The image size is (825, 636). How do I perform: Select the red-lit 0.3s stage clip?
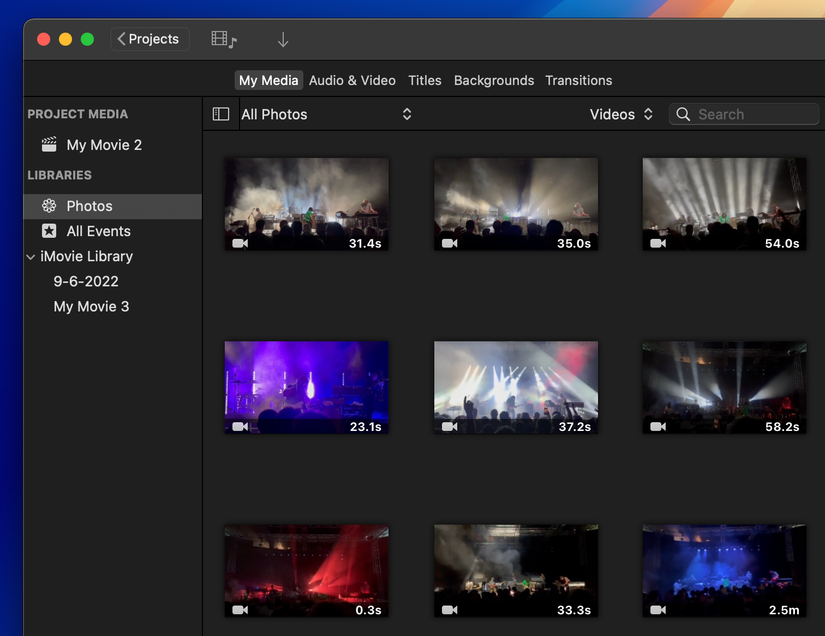point(306,570)
